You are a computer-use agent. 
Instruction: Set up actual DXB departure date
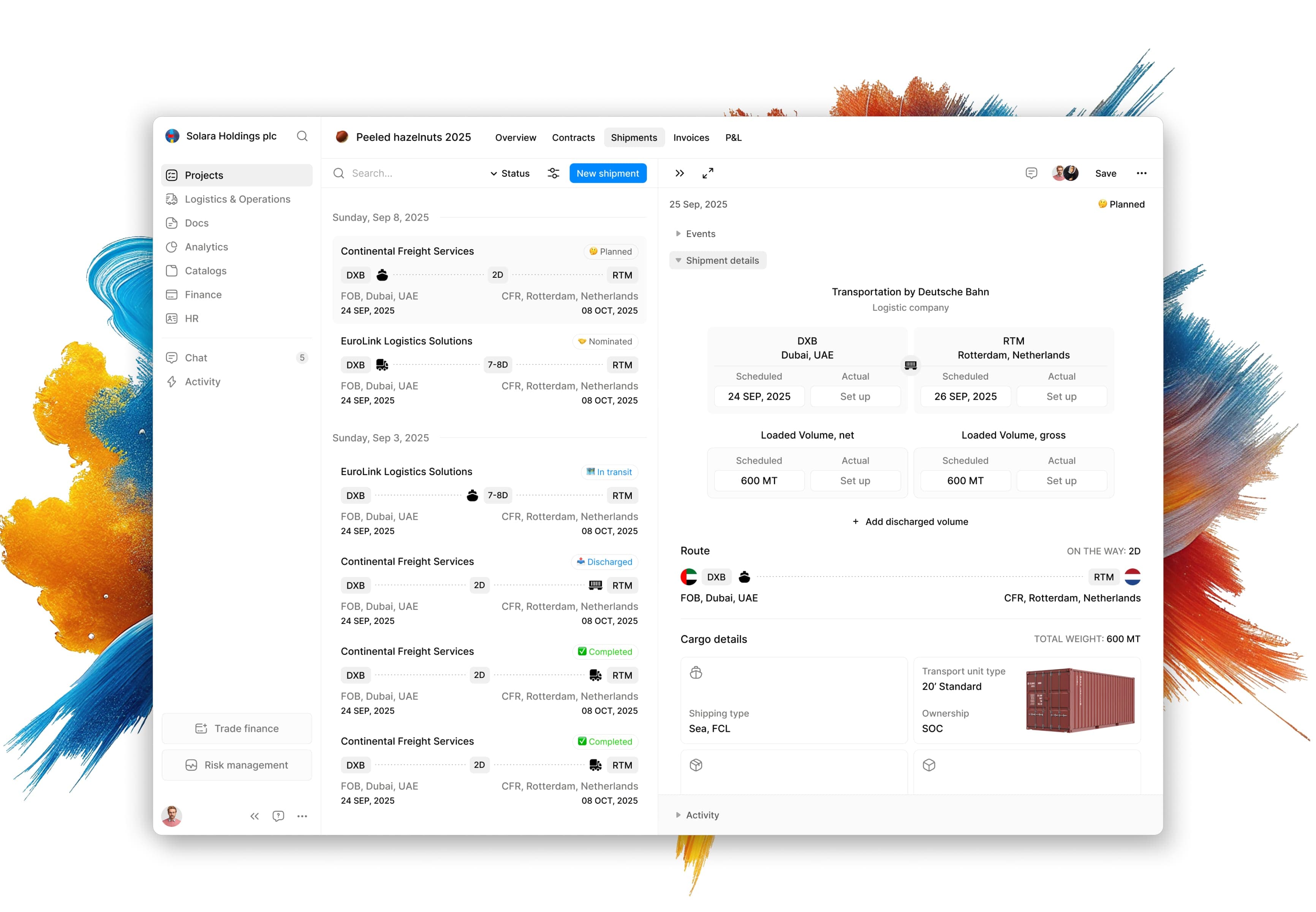855,396
